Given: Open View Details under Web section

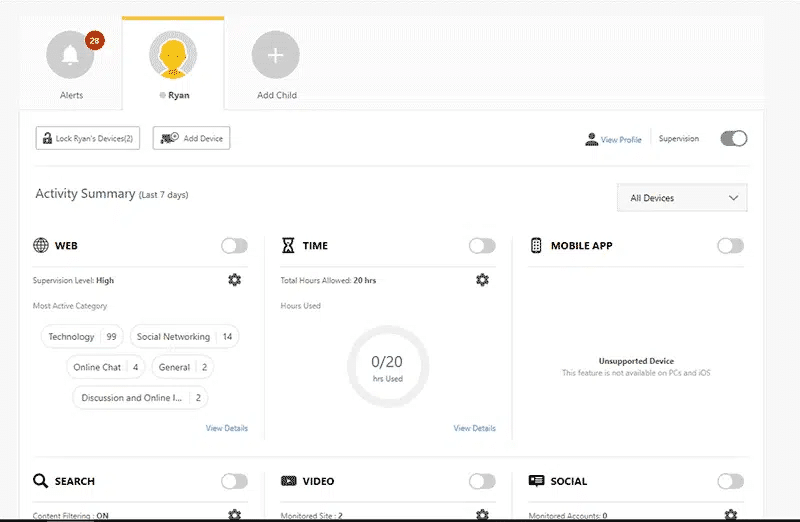Looking at the screenshot, I should pyautogui.click(x=227, y=428).
